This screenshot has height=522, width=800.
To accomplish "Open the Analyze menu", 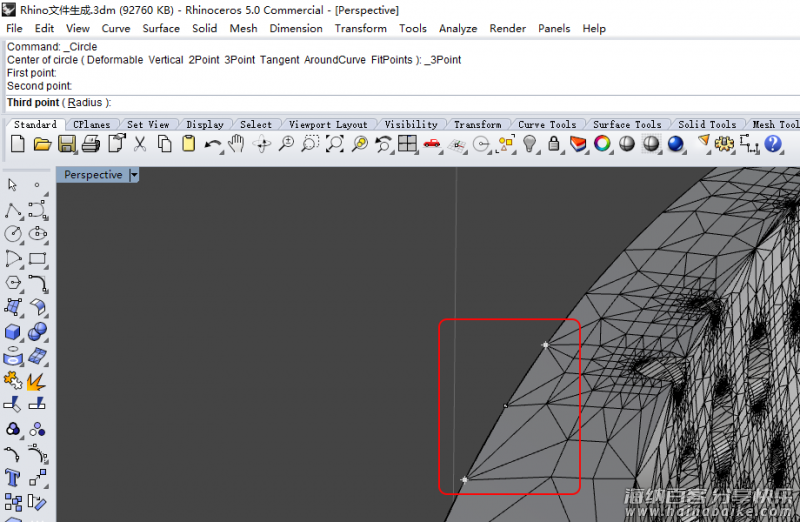I will click(x=458, y=29).
